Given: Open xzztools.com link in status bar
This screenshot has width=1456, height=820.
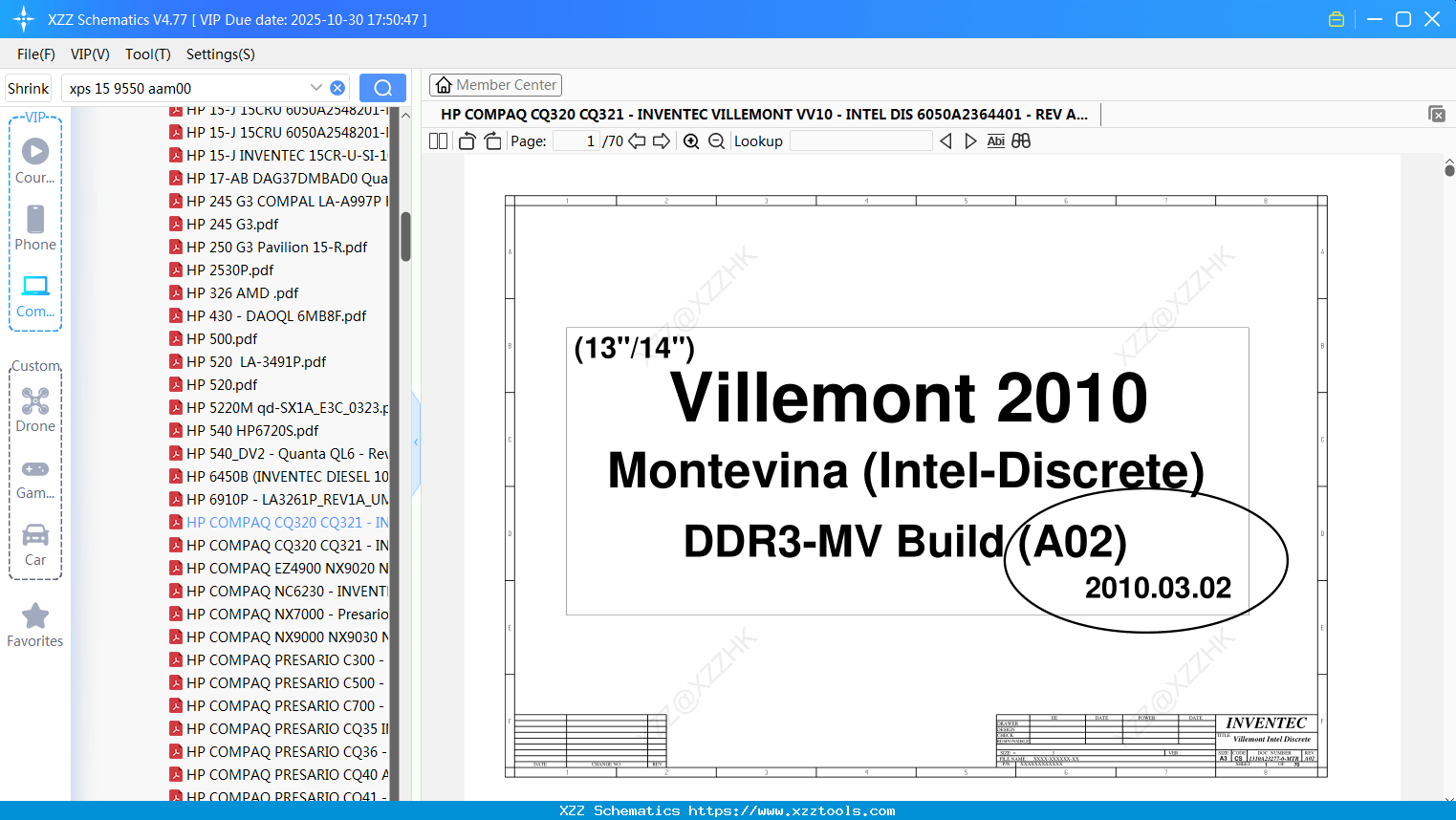Looking at the screenshot, I should 792,810.
